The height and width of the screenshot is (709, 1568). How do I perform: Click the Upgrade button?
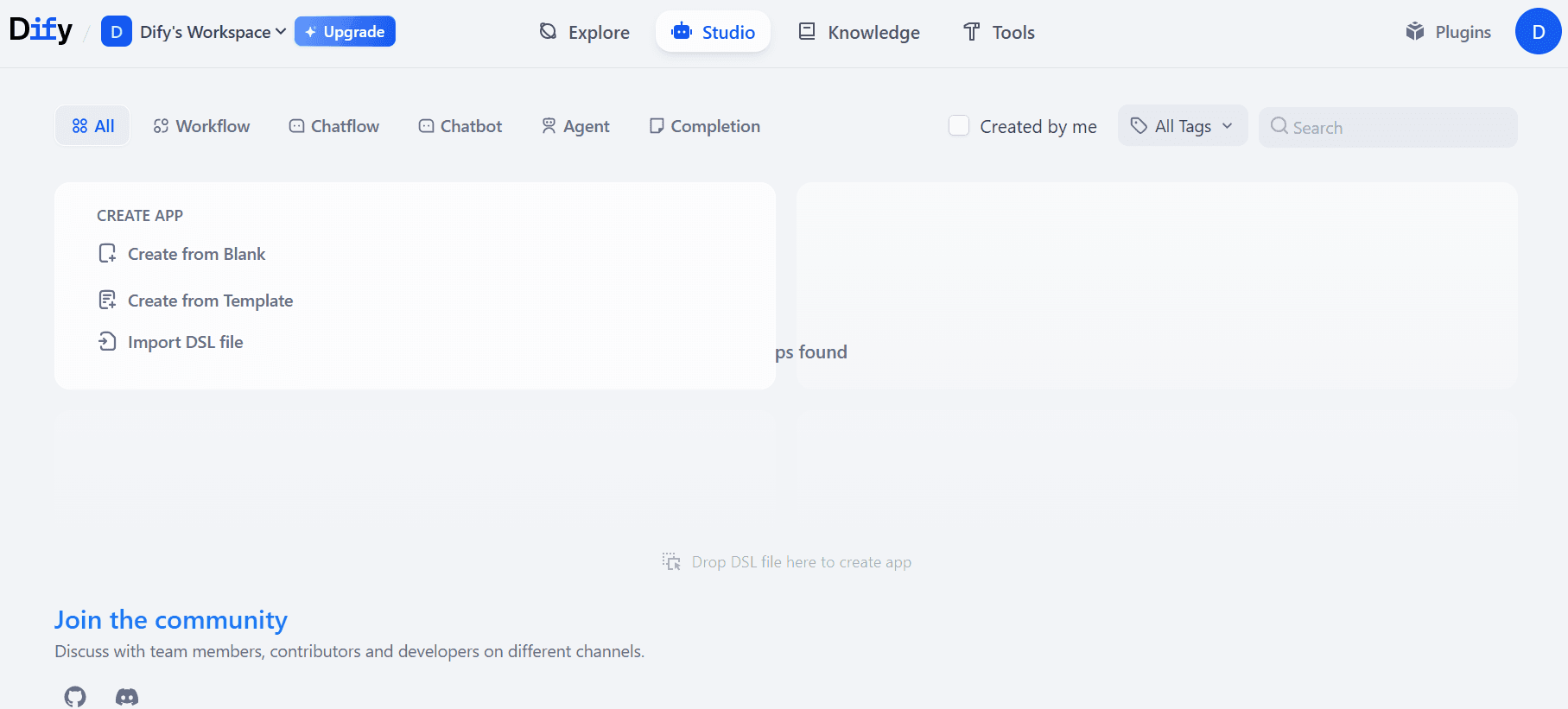pos(345,32)
